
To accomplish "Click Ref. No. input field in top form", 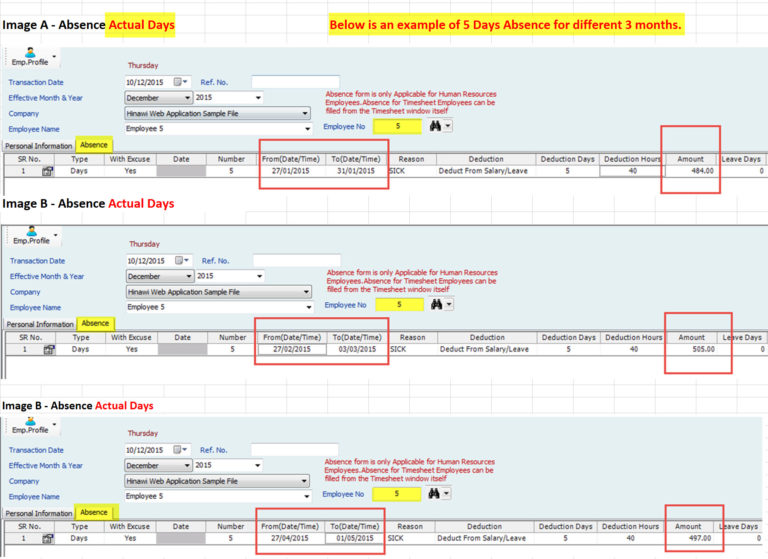I will (295, 82).
